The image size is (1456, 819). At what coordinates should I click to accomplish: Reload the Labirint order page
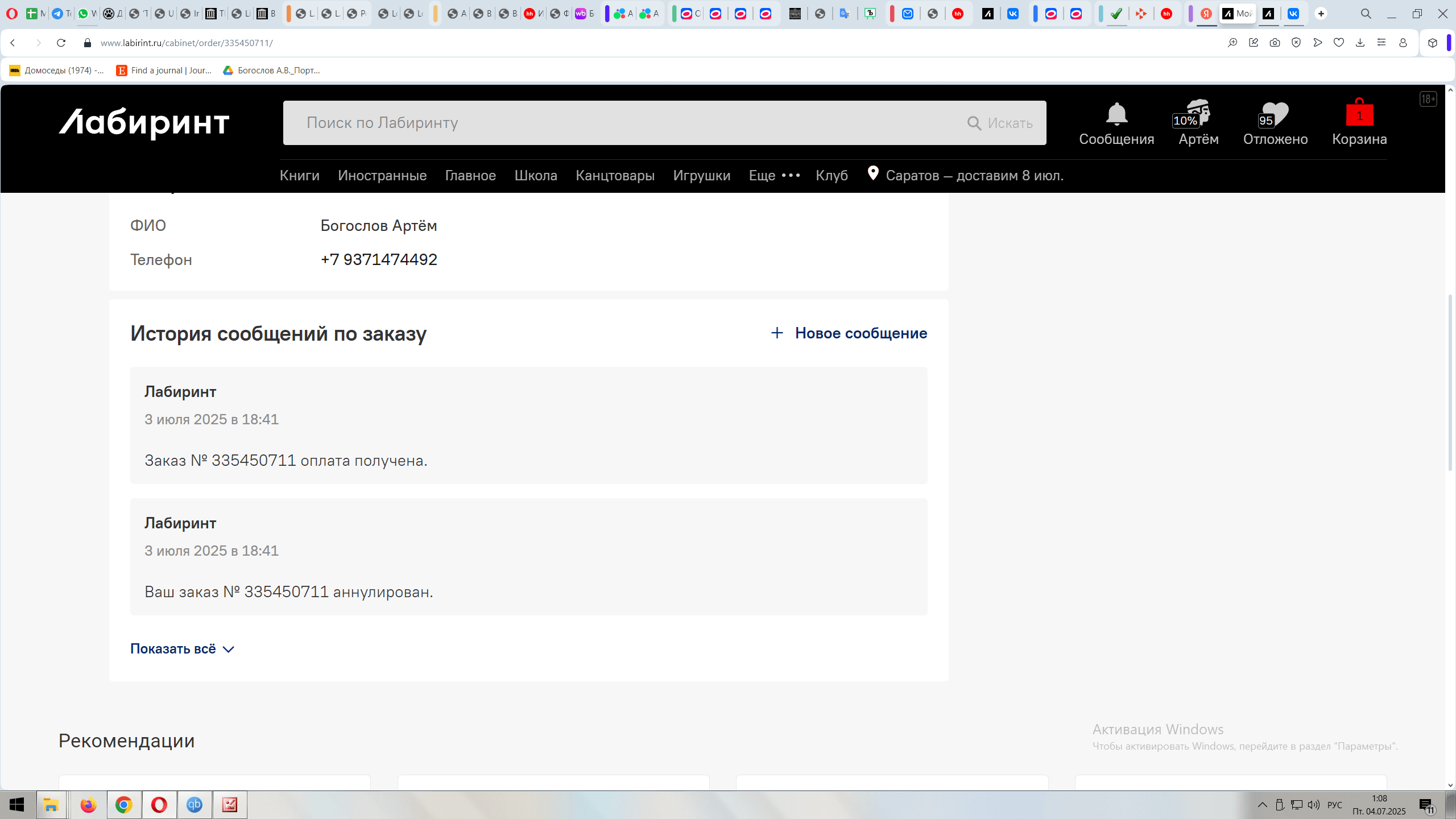(61, 43)
